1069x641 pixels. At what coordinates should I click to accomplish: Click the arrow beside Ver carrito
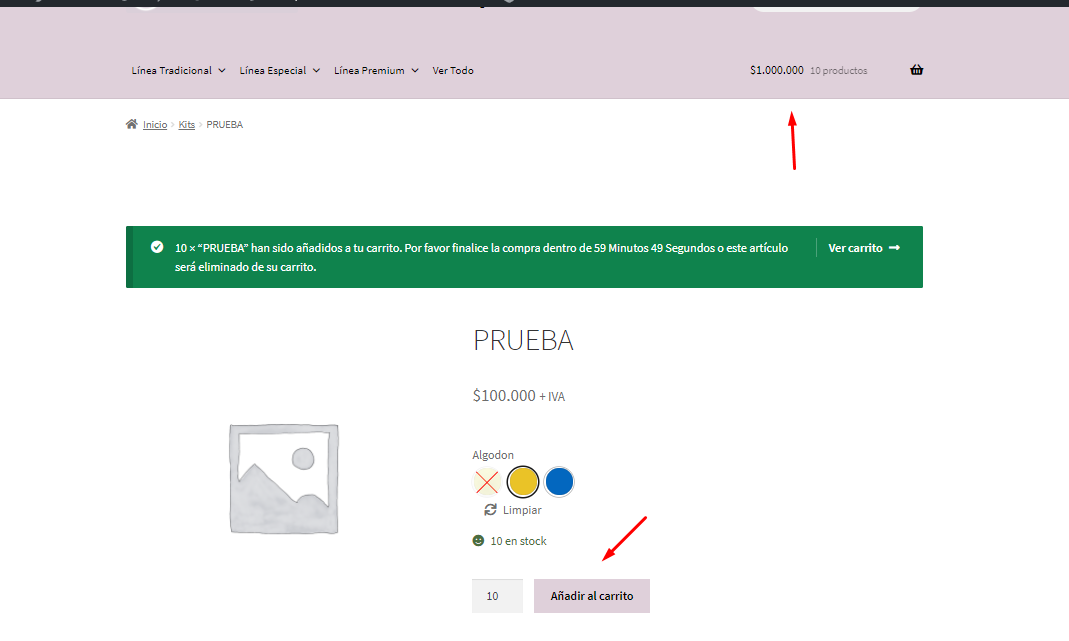click(x=894, y=248)
